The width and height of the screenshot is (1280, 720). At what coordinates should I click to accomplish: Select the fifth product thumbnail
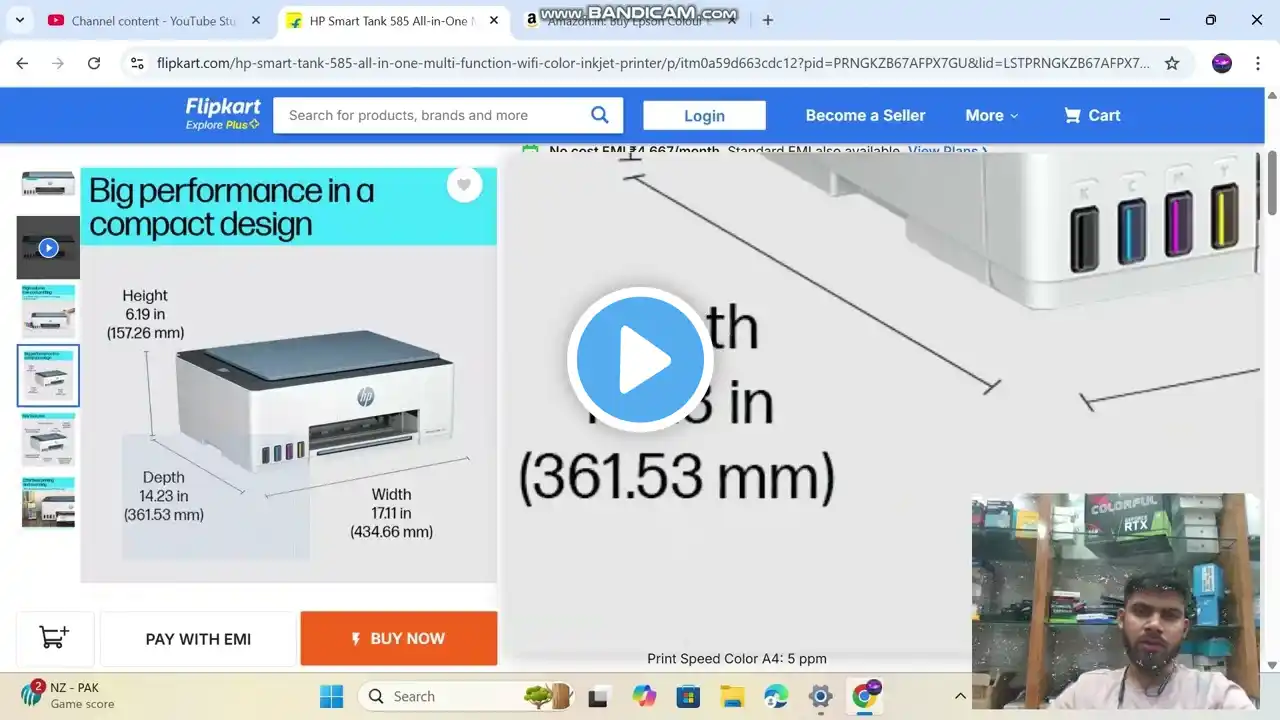48,439
